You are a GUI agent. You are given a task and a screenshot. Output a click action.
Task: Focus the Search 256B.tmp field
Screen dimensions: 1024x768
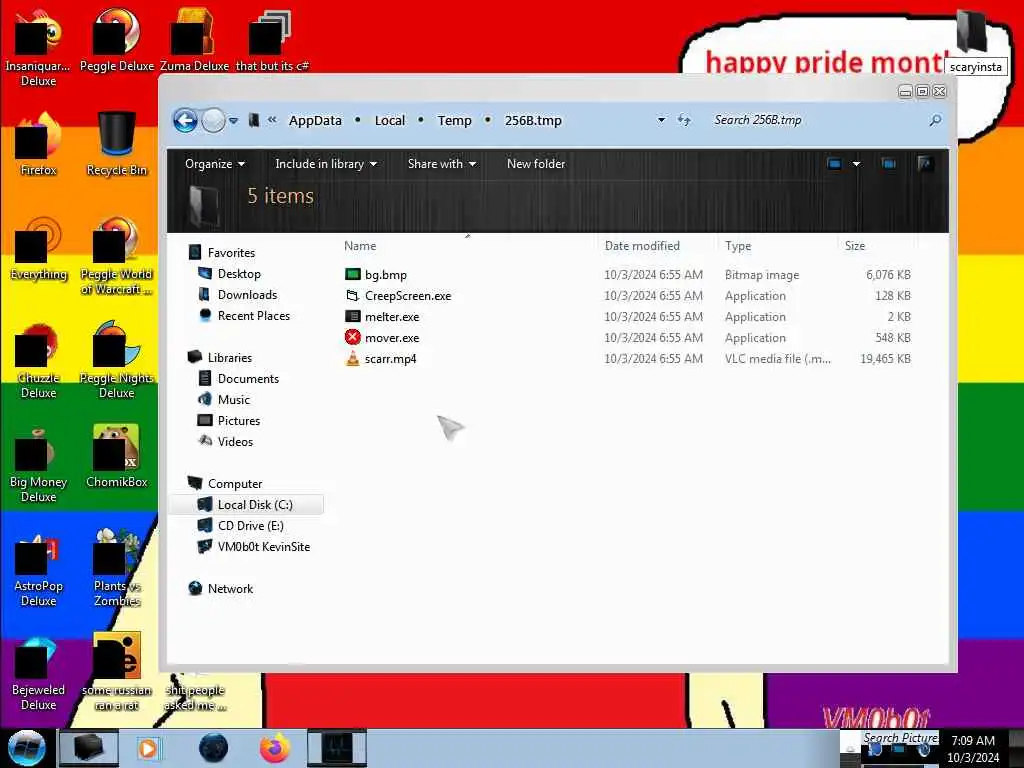tap(817, 120)
